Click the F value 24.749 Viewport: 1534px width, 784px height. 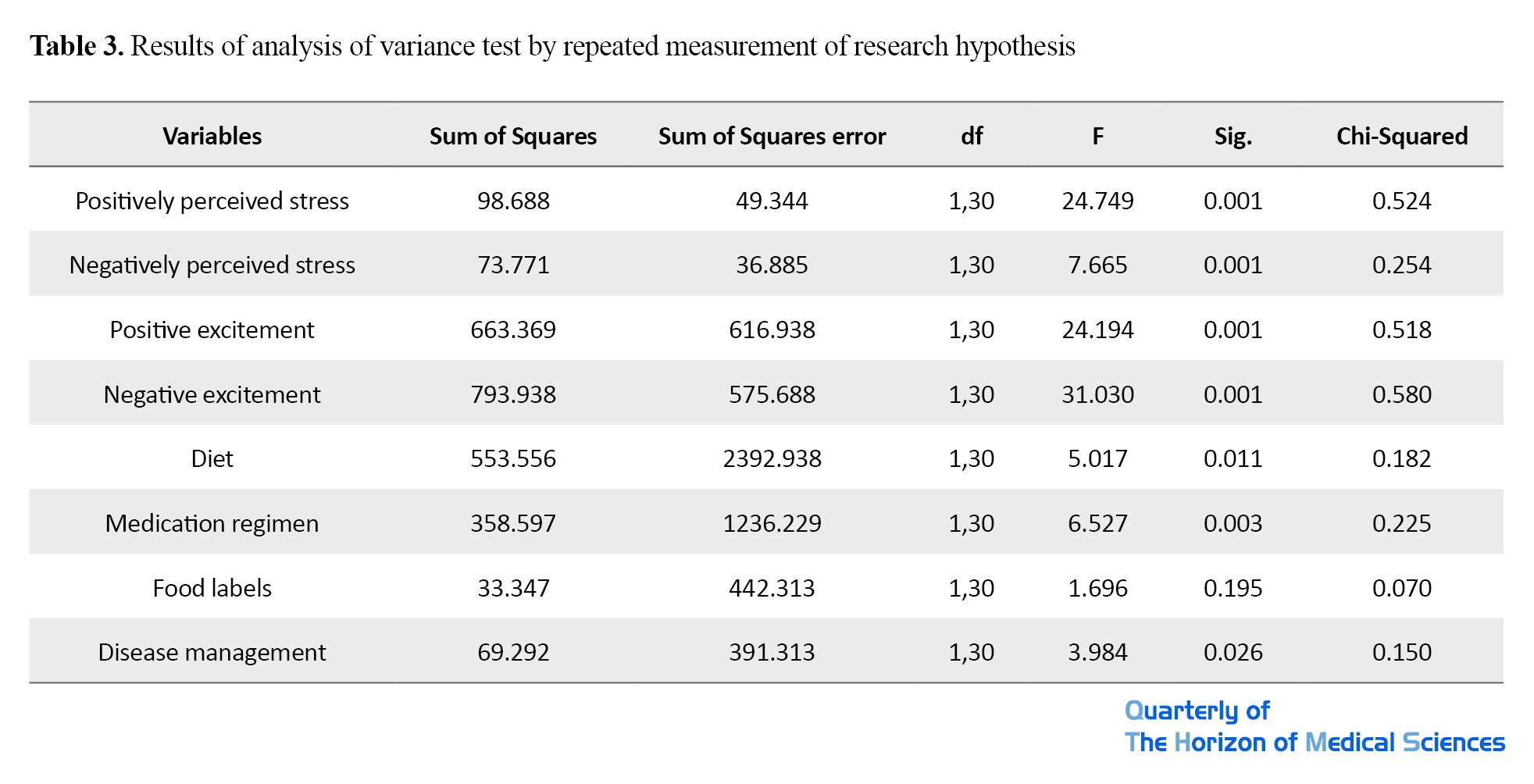click(1097, 201)
